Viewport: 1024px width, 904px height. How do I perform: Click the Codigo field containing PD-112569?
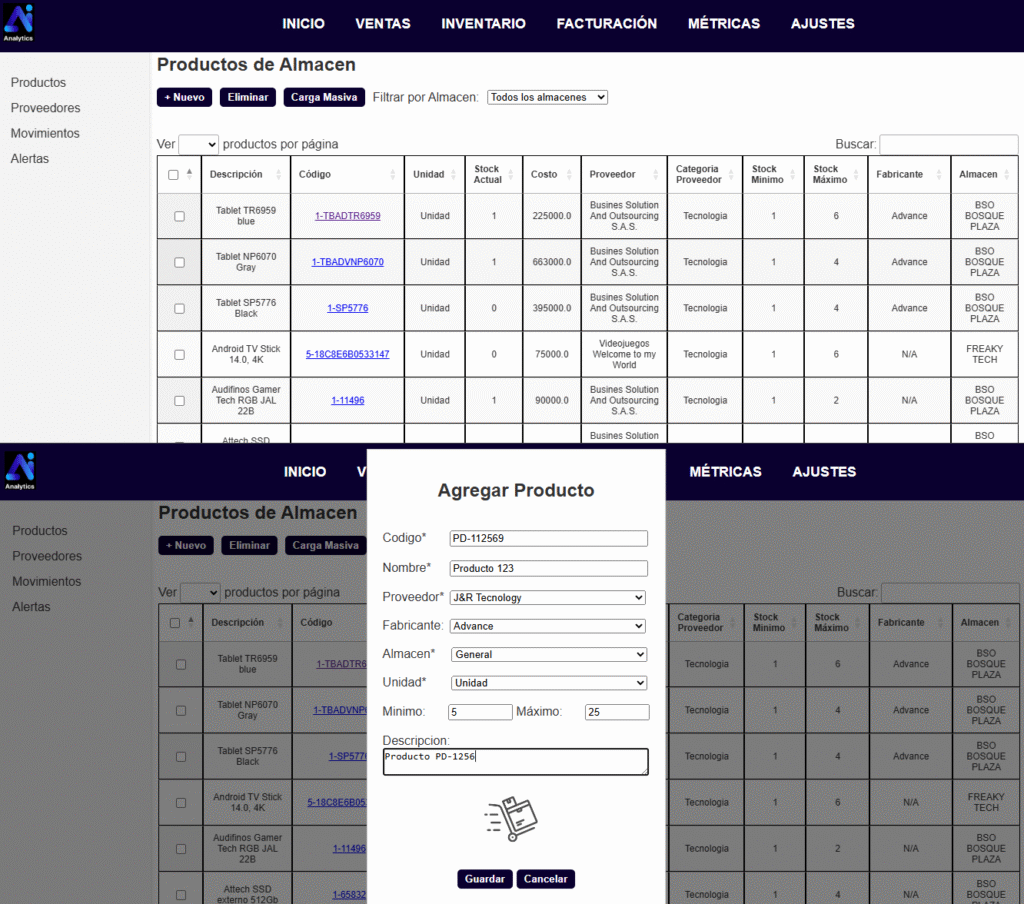(548, 539)
